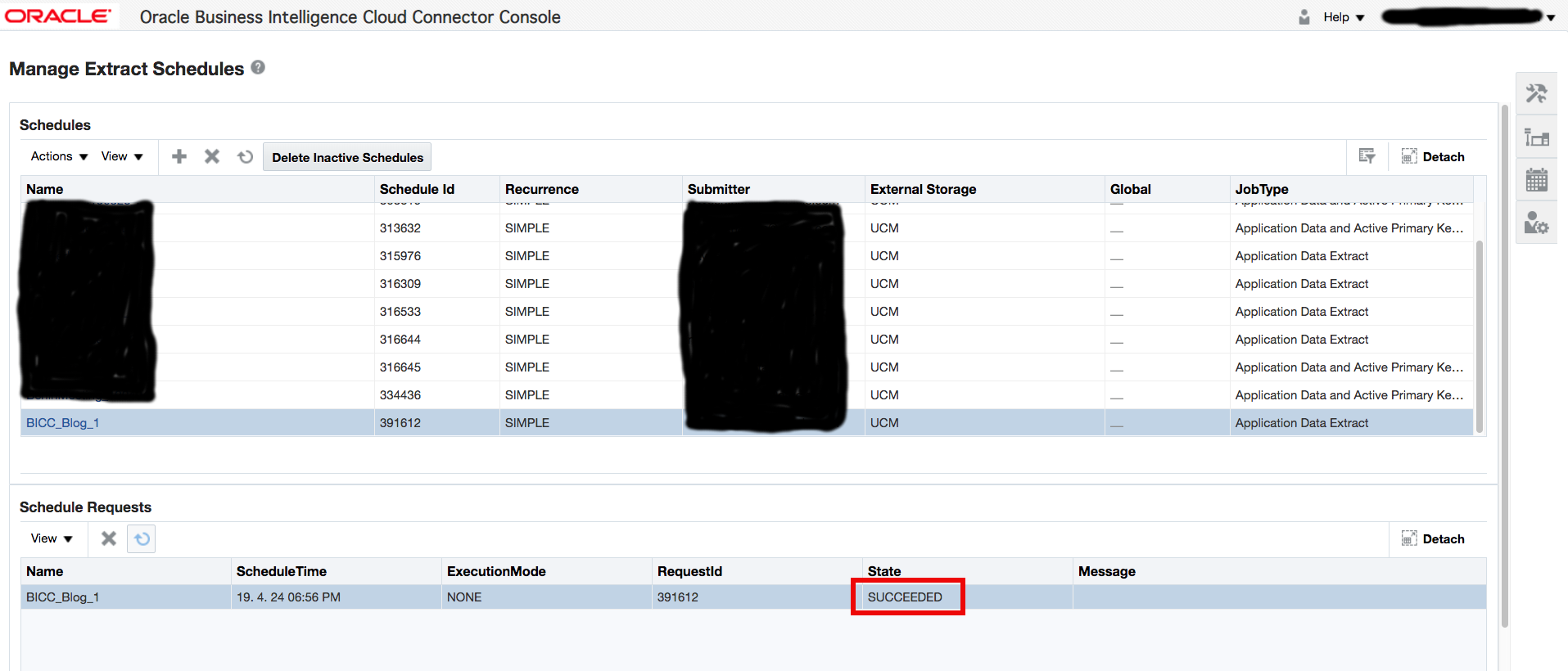
Task: Click the page vertical scrollbar near the sidebar
Action: (x=1504, y=366)
